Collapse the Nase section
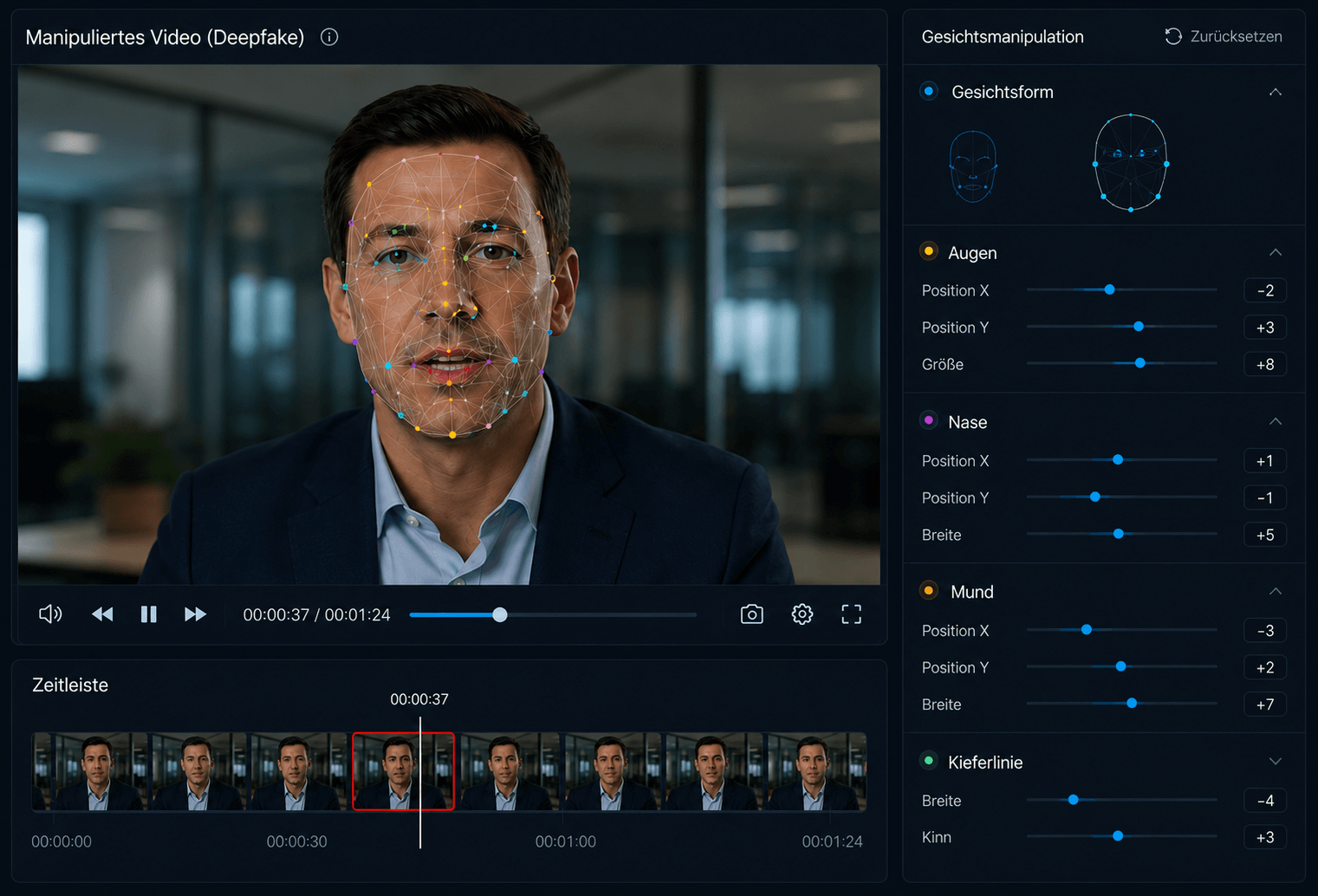Screen dimensions: 1318x896 [1276, 421]
